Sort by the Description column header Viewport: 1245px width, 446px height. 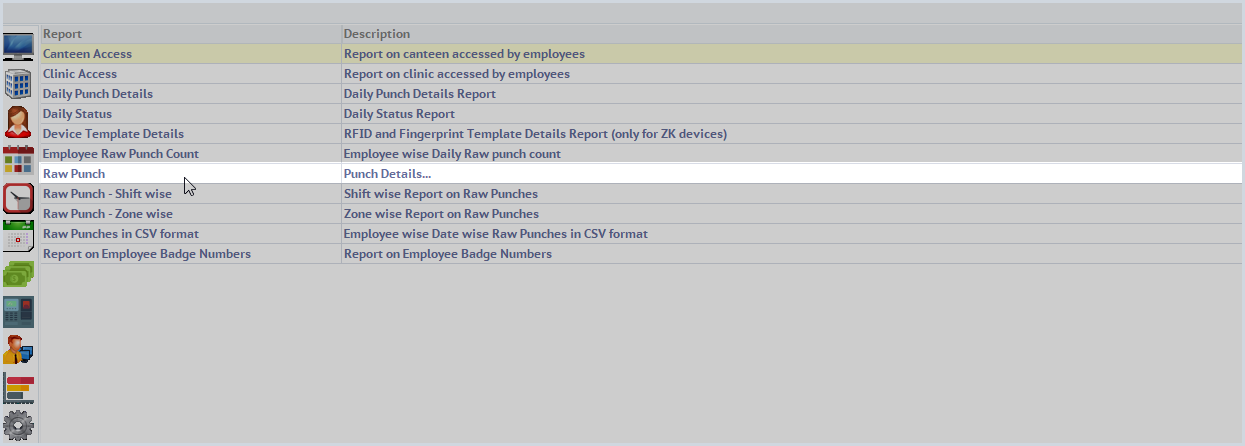[x=792, y=34]
